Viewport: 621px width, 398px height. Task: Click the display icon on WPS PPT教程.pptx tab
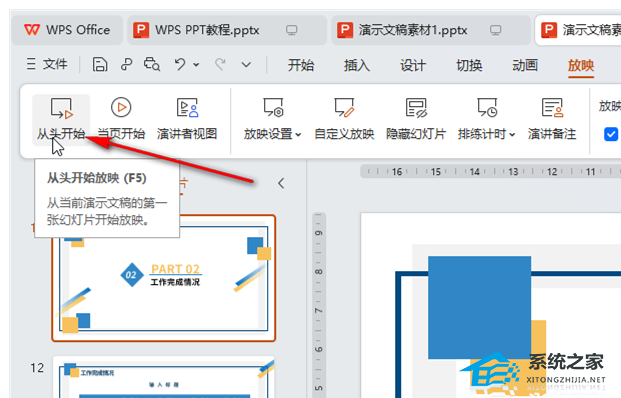coord(291,30)
